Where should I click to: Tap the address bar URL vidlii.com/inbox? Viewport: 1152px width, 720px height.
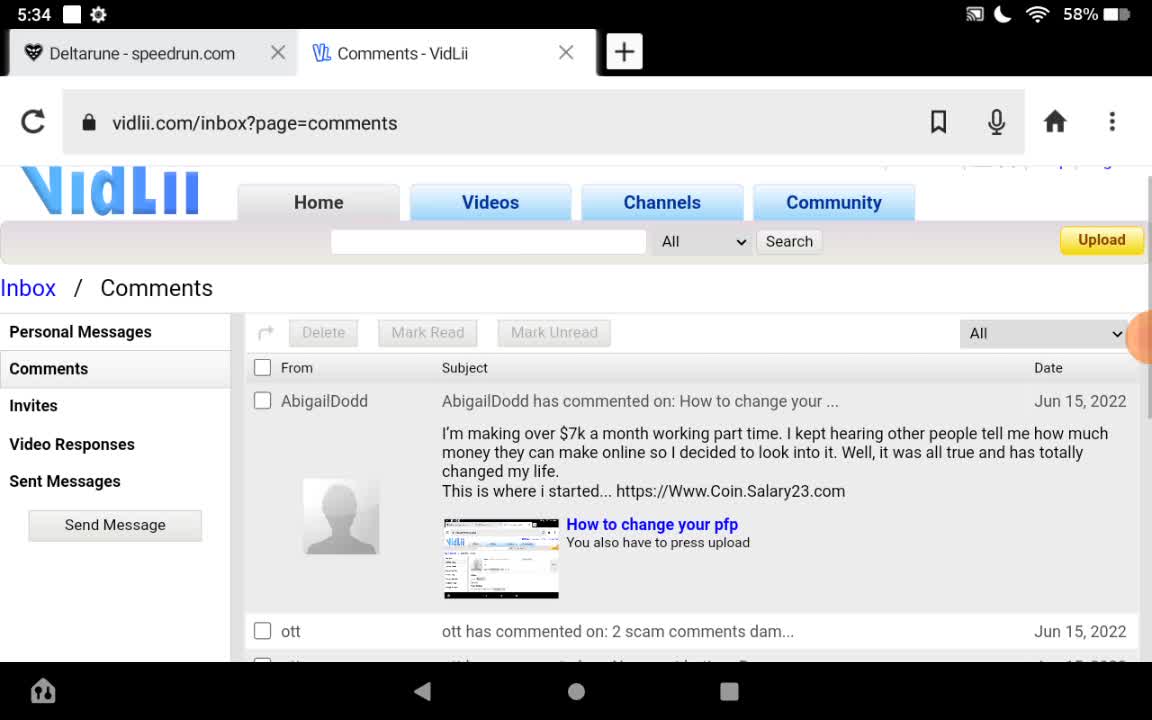click(x=254, y=123)
